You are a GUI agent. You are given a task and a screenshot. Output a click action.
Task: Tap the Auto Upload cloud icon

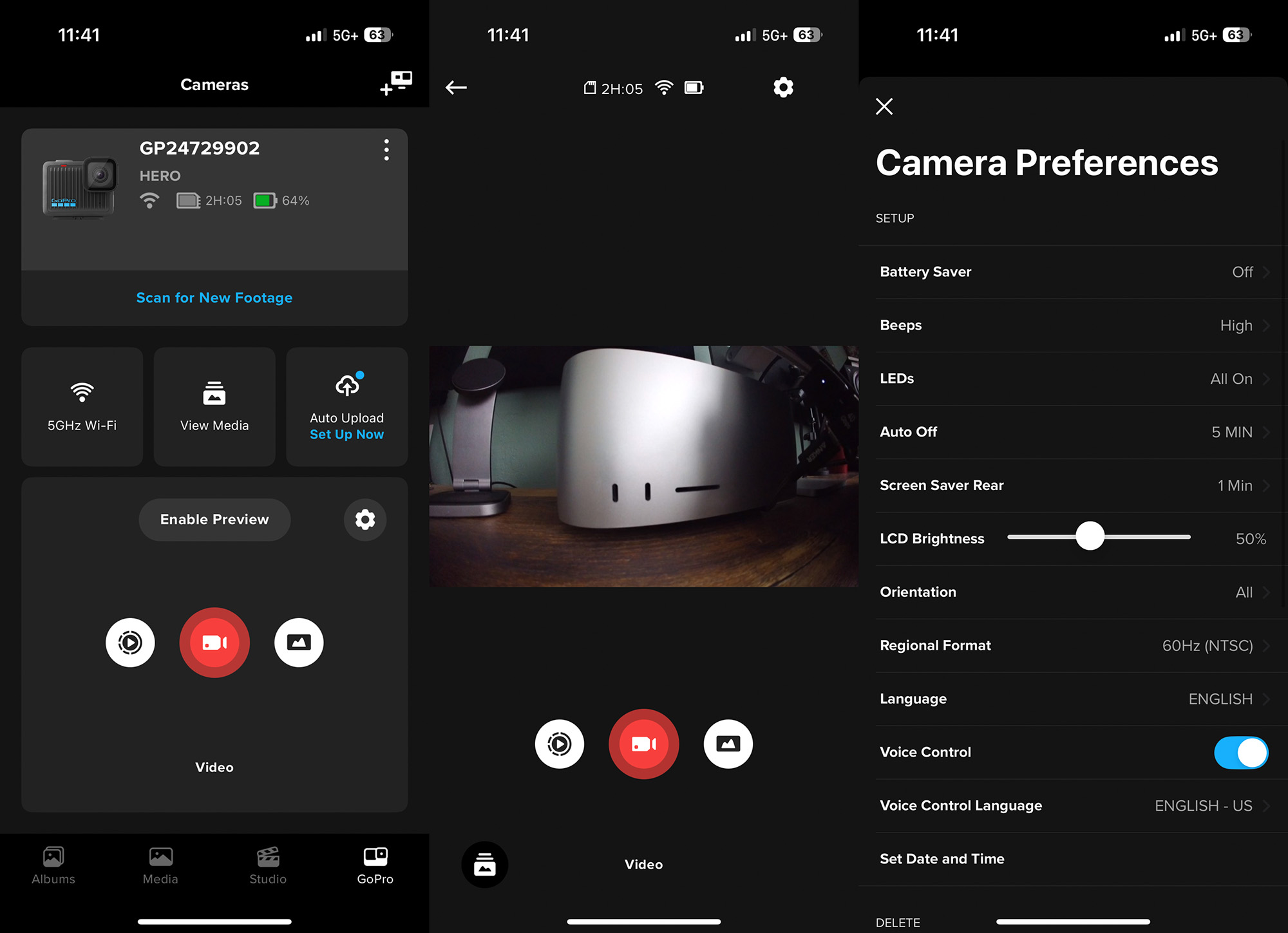tap(348, 384)
